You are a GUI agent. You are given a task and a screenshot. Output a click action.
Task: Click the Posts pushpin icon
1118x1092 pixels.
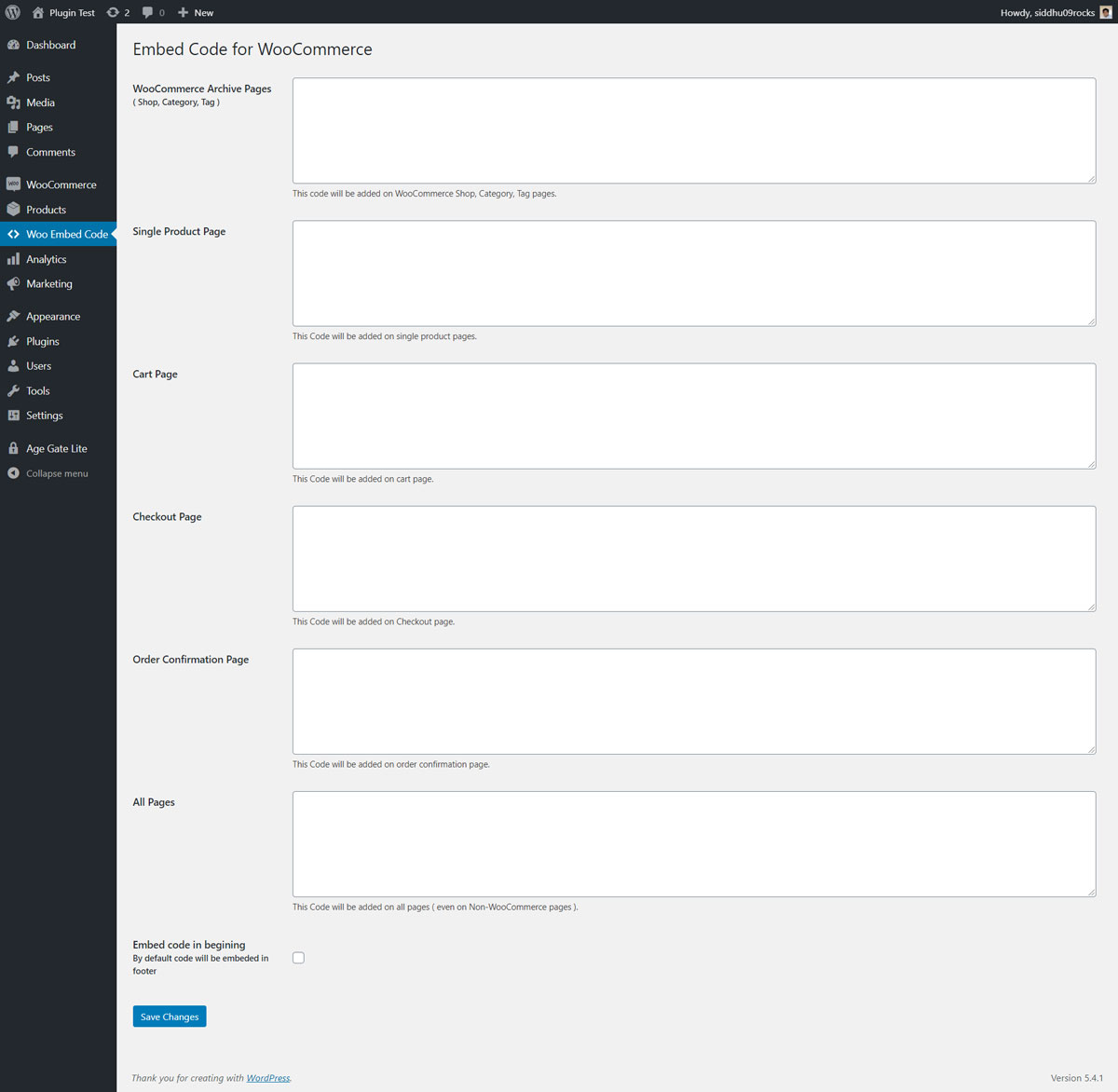click(13, 77)
